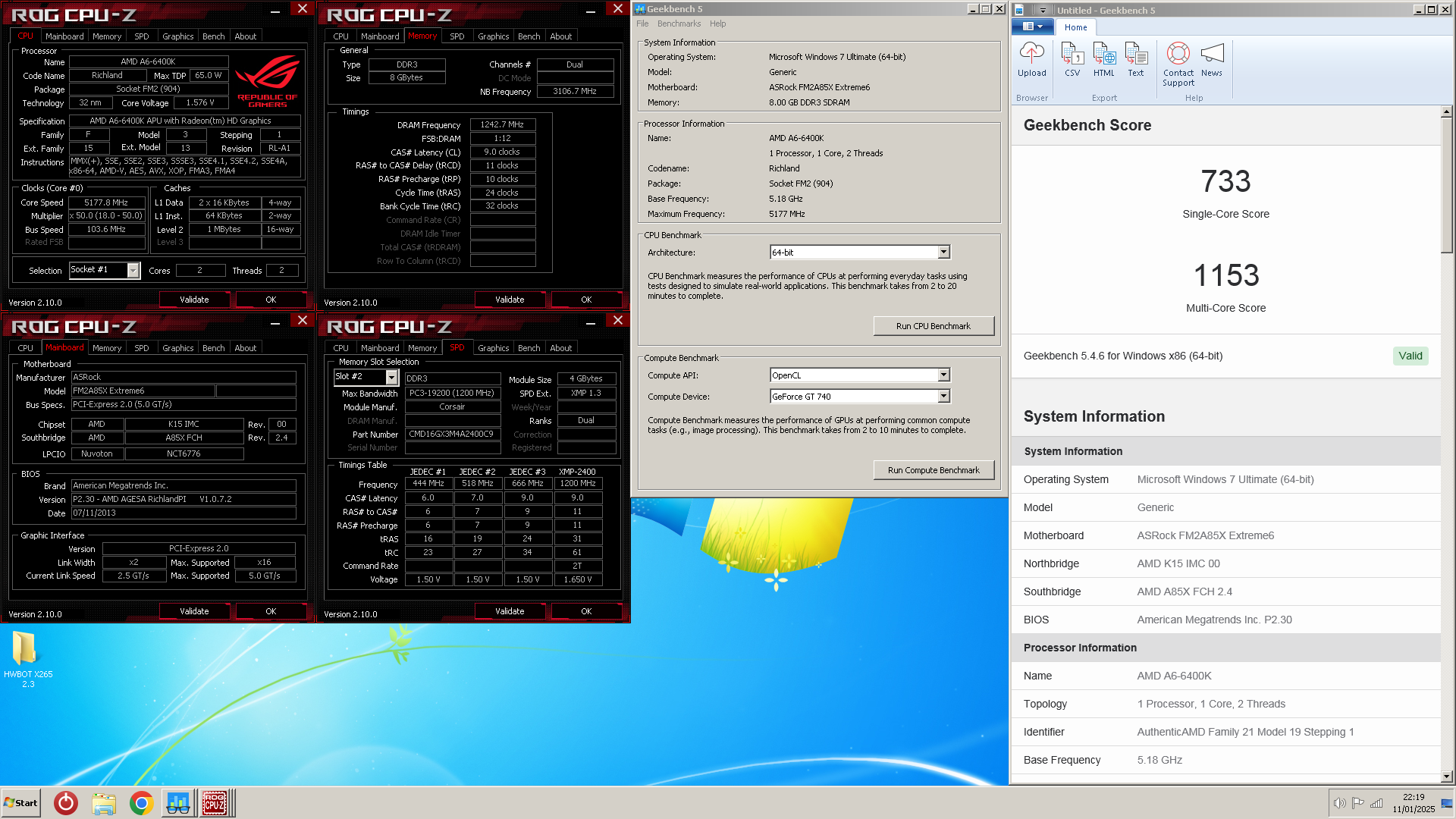The image size is (1456, 819).
Task: Switch to Bench tab in Memory window
Action: (x=529, y=36)
